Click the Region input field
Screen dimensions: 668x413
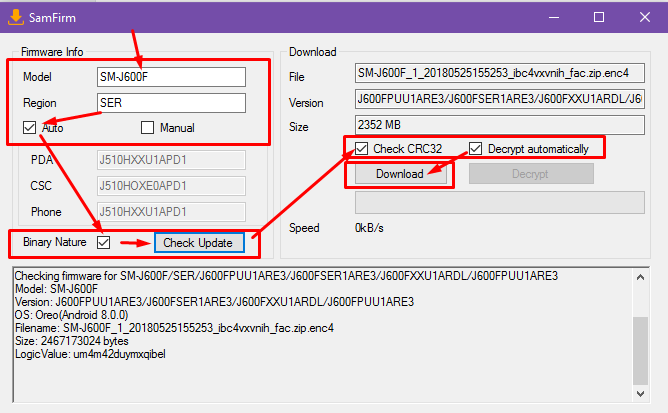pyautogui.click(x=171, y=103)
